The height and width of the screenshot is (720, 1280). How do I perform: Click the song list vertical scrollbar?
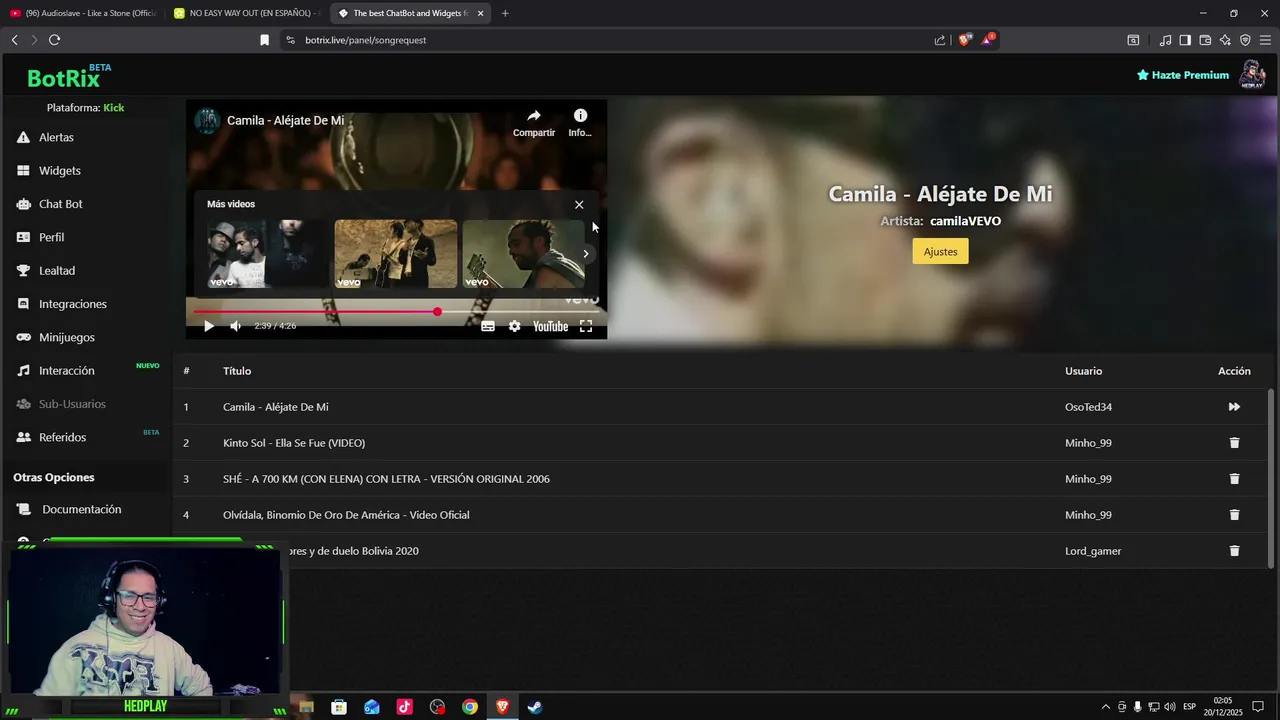click(1271, 478)
